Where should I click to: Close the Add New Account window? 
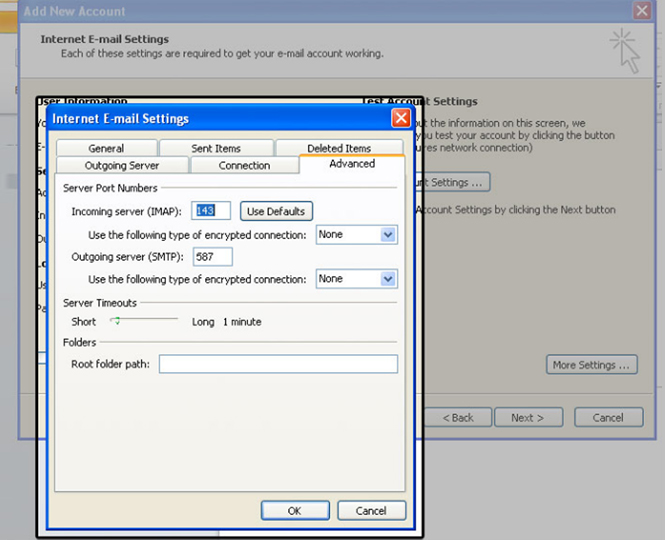click(x=642, y=11)
